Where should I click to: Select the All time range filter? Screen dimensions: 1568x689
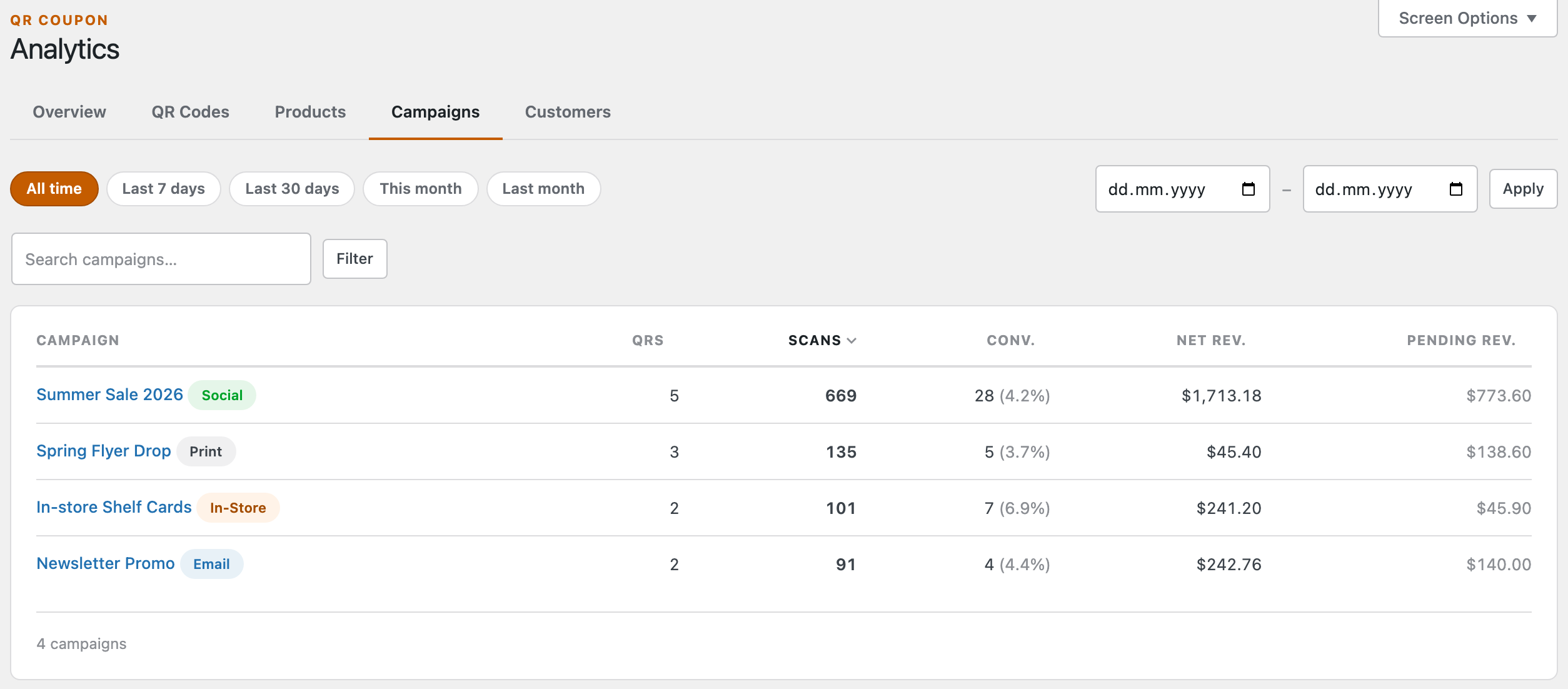[54, 189]
